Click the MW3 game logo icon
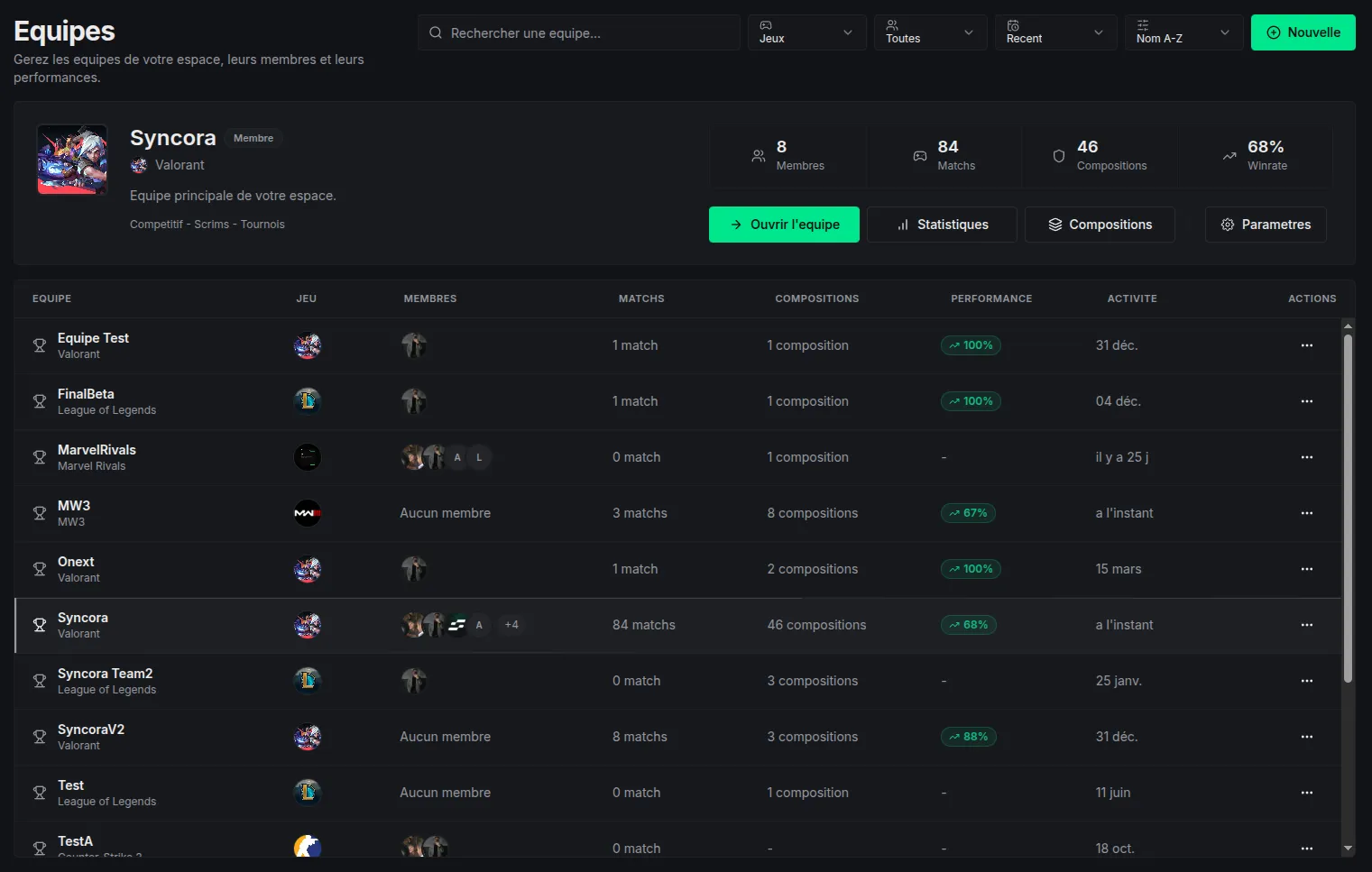Image resolution: width=1372 pixels, height=872 pixels. (x=308, y=513)
